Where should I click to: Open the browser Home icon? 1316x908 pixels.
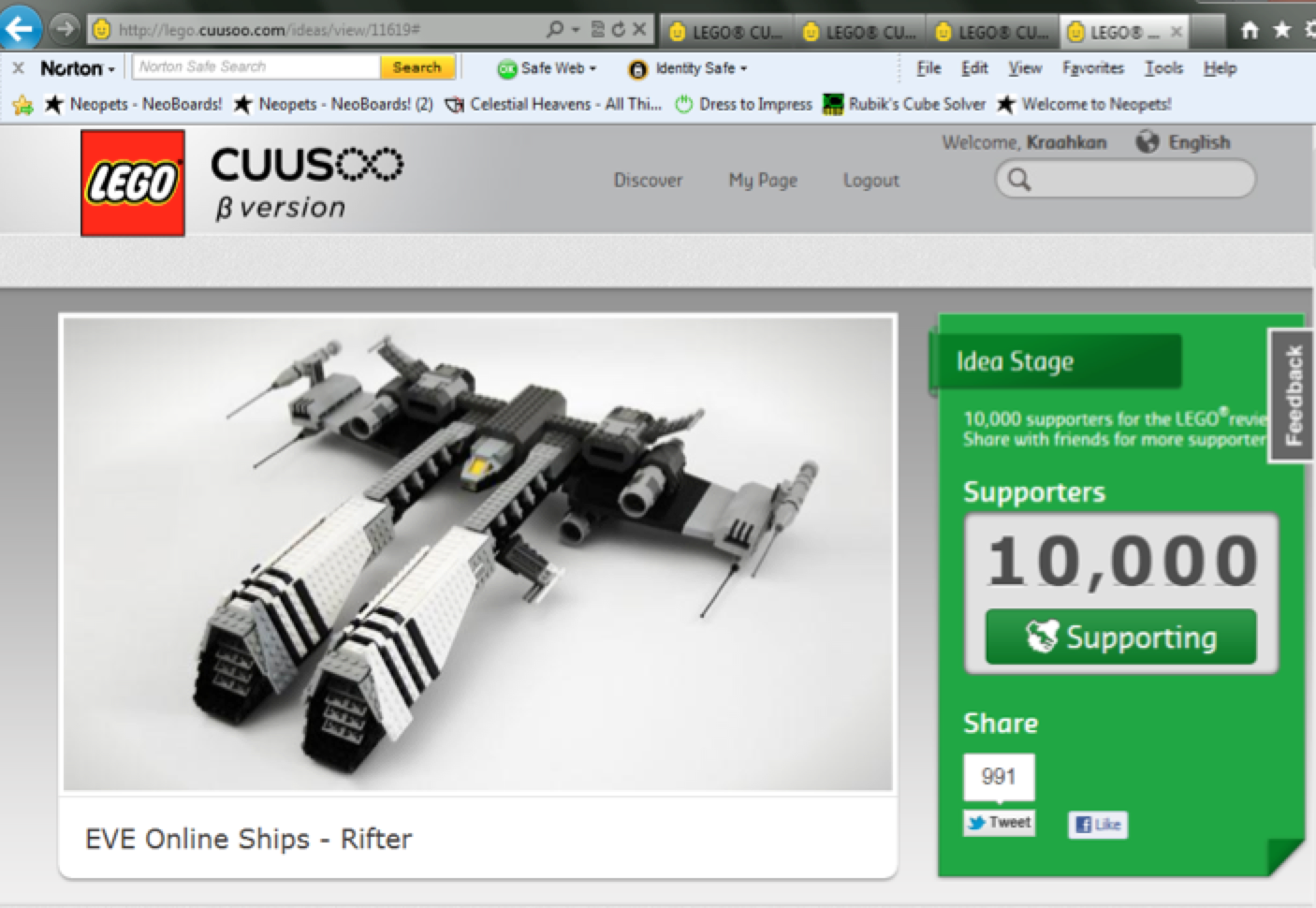(1250, 31)
